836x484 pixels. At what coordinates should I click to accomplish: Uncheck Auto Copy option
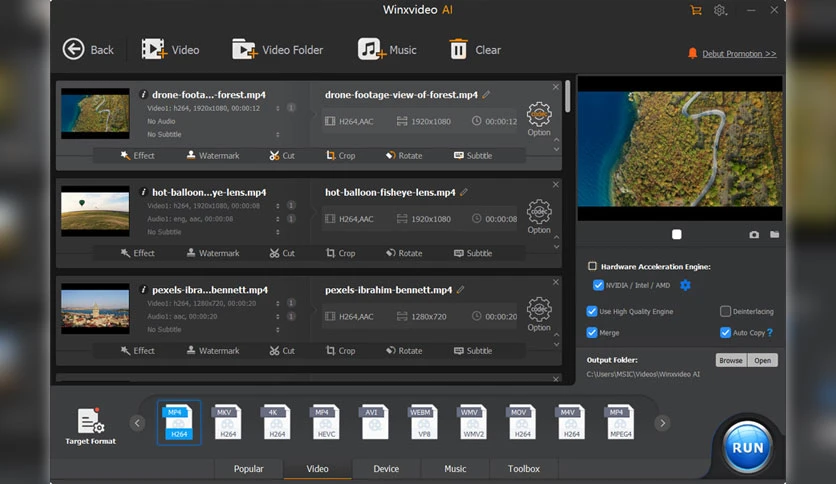(x=725, y=333)
